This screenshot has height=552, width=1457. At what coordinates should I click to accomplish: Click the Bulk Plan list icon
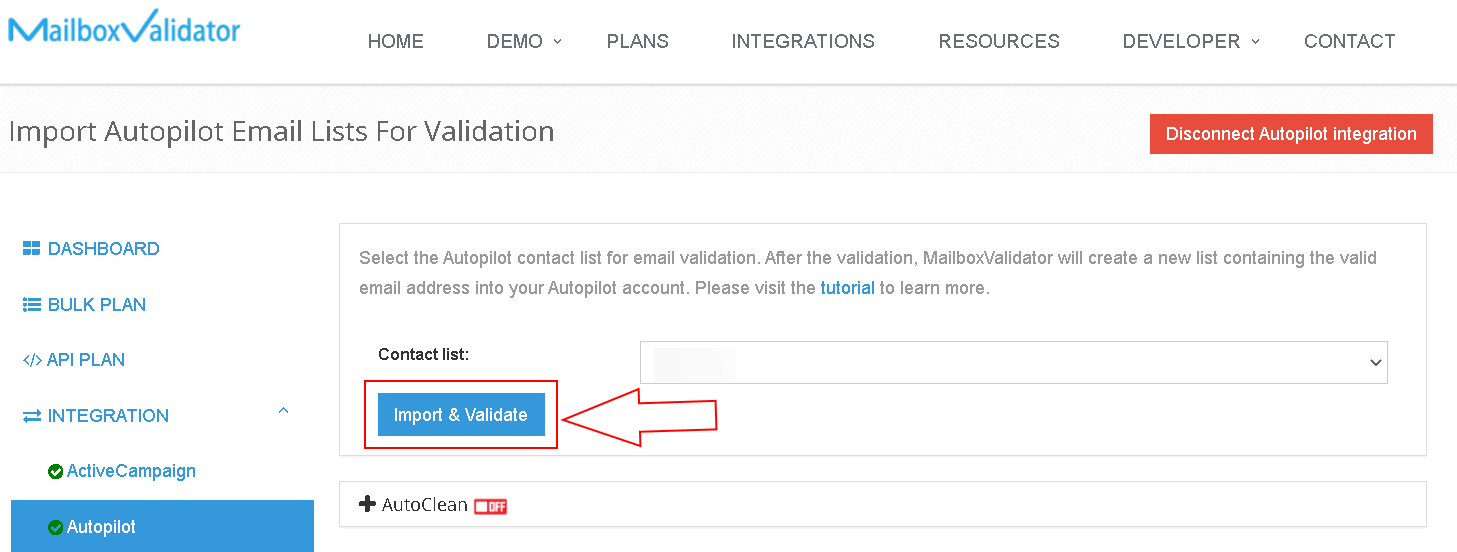31,305
